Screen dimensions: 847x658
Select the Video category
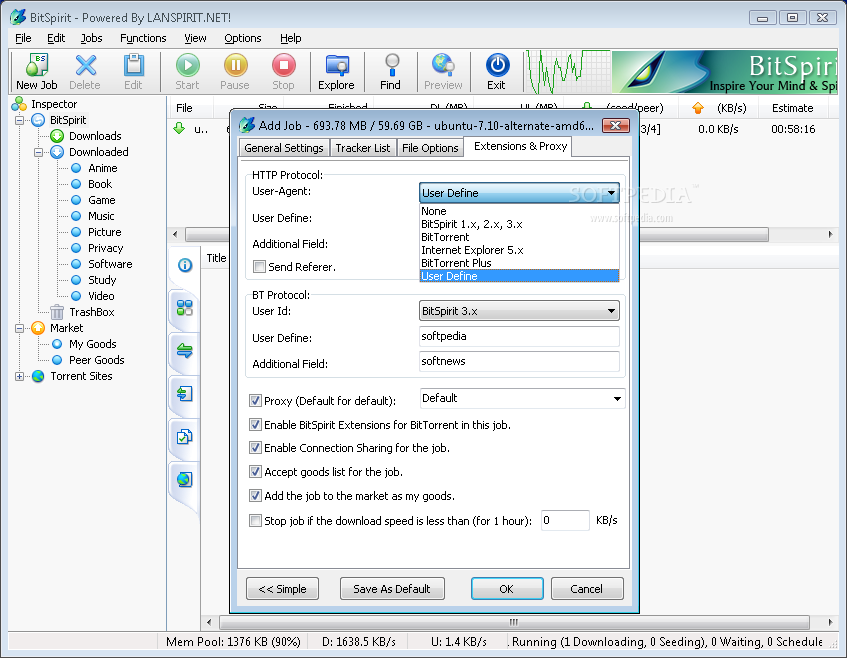(101, 296)
